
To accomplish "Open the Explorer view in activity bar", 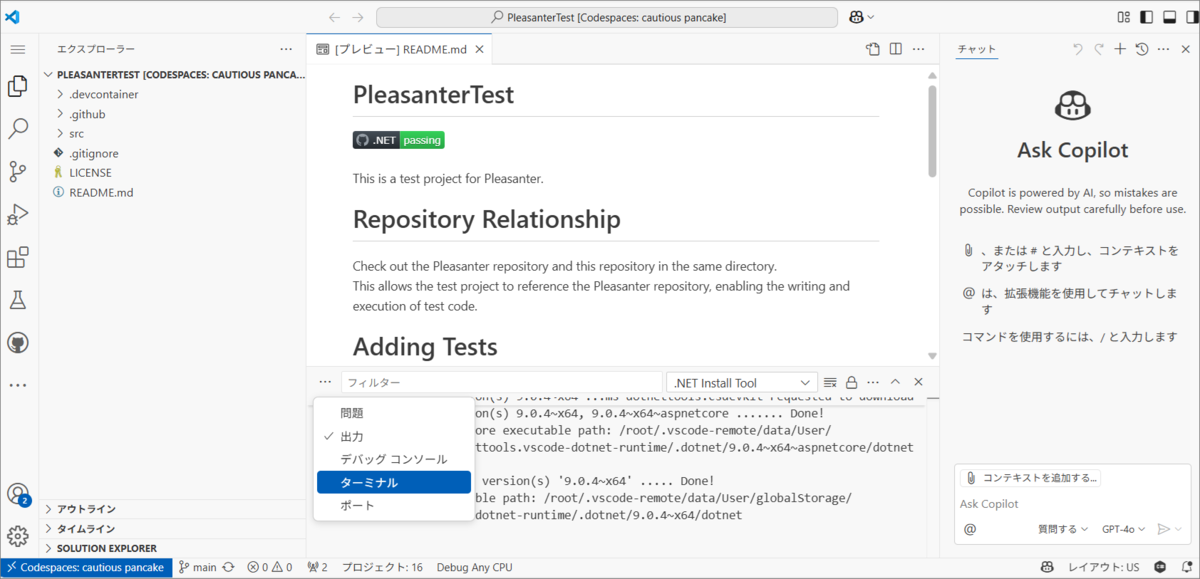I will [x=17, y=87].
